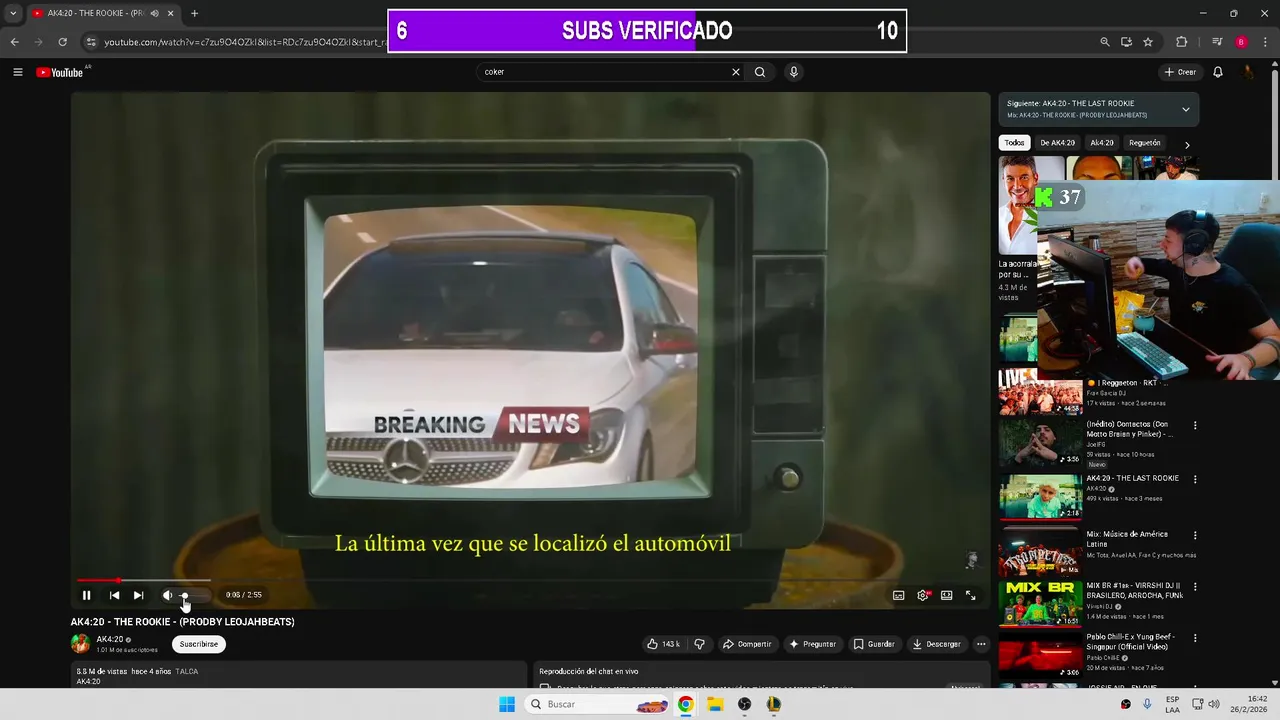Go to the YouTube home logo
The width and height of the screenshot is (1280, 720).
[x=60, y=72]
